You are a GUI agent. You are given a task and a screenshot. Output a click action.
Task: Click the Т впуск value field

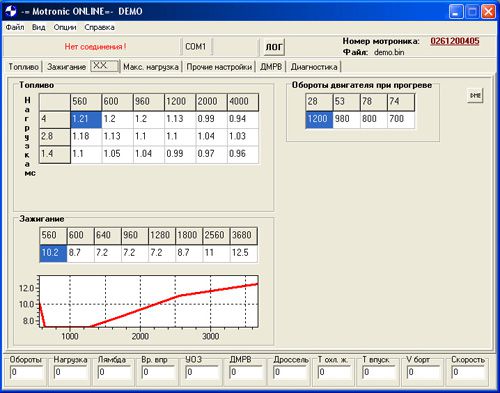[378, 373]
